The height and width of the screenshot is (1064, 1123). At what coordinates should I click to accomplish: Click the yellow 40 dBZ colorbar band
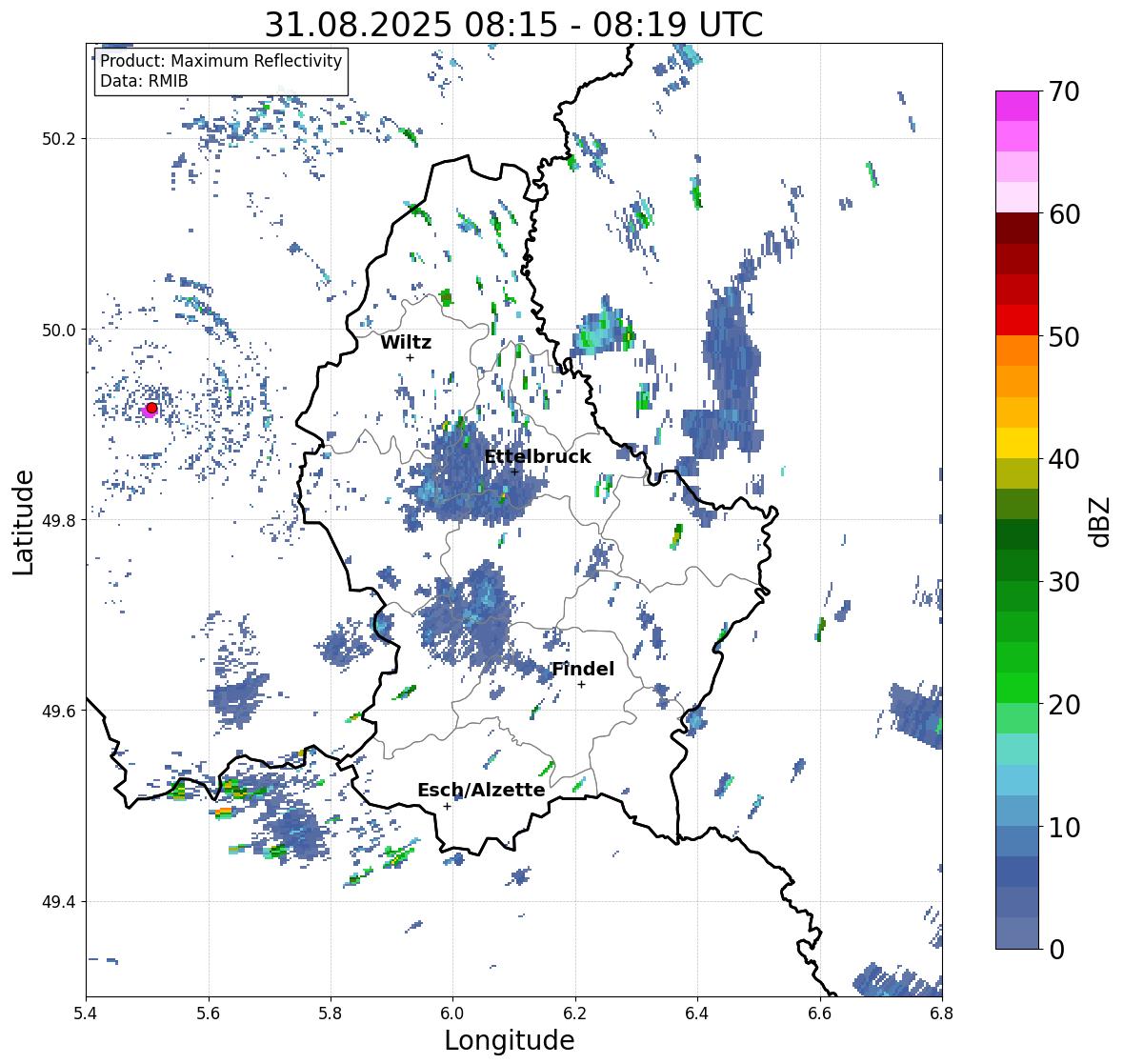1016,443
